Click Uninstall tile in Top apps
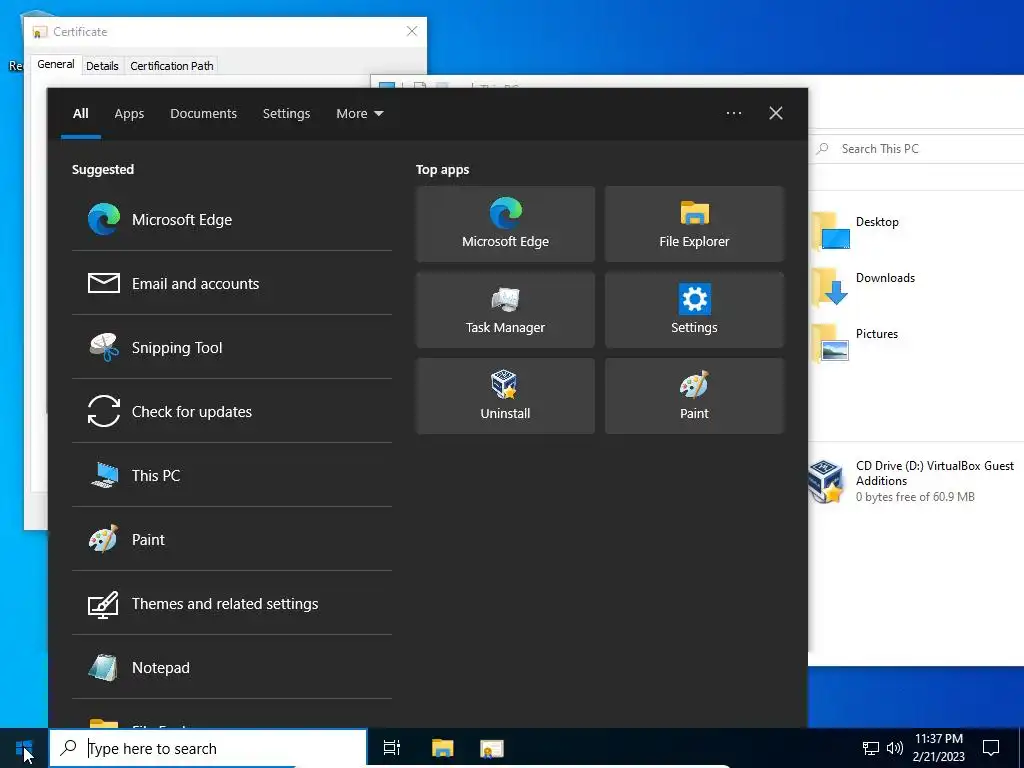 (505, 396)
